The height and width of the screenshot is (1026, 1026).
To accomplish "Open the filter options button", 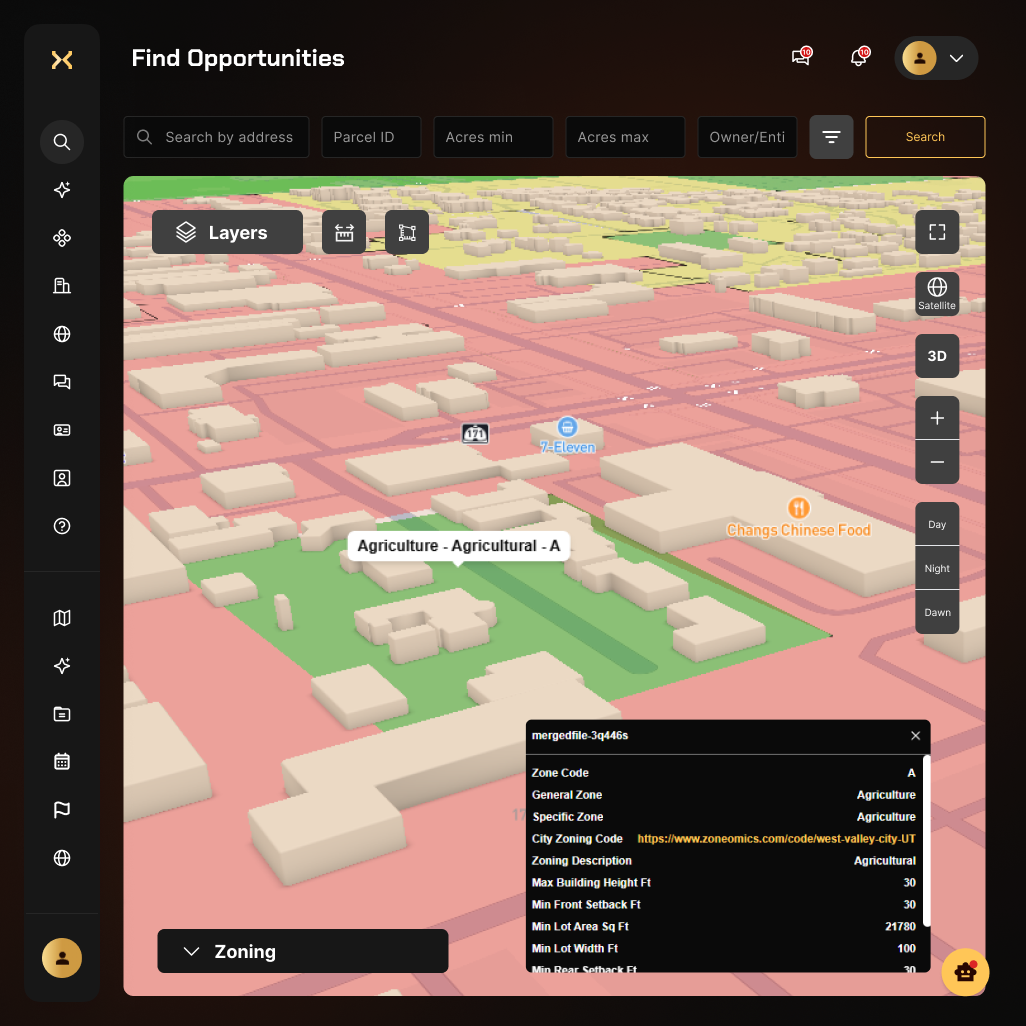I will (831, 137).
